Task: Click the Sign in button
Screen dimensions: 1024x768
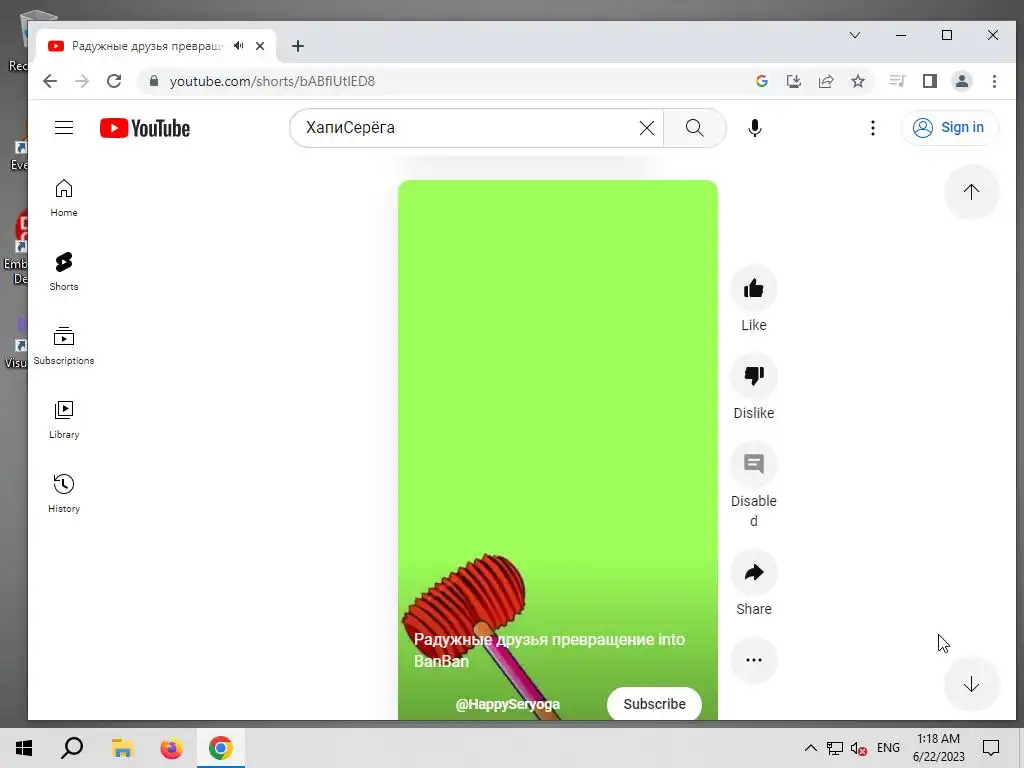Action: coord(950,127)
